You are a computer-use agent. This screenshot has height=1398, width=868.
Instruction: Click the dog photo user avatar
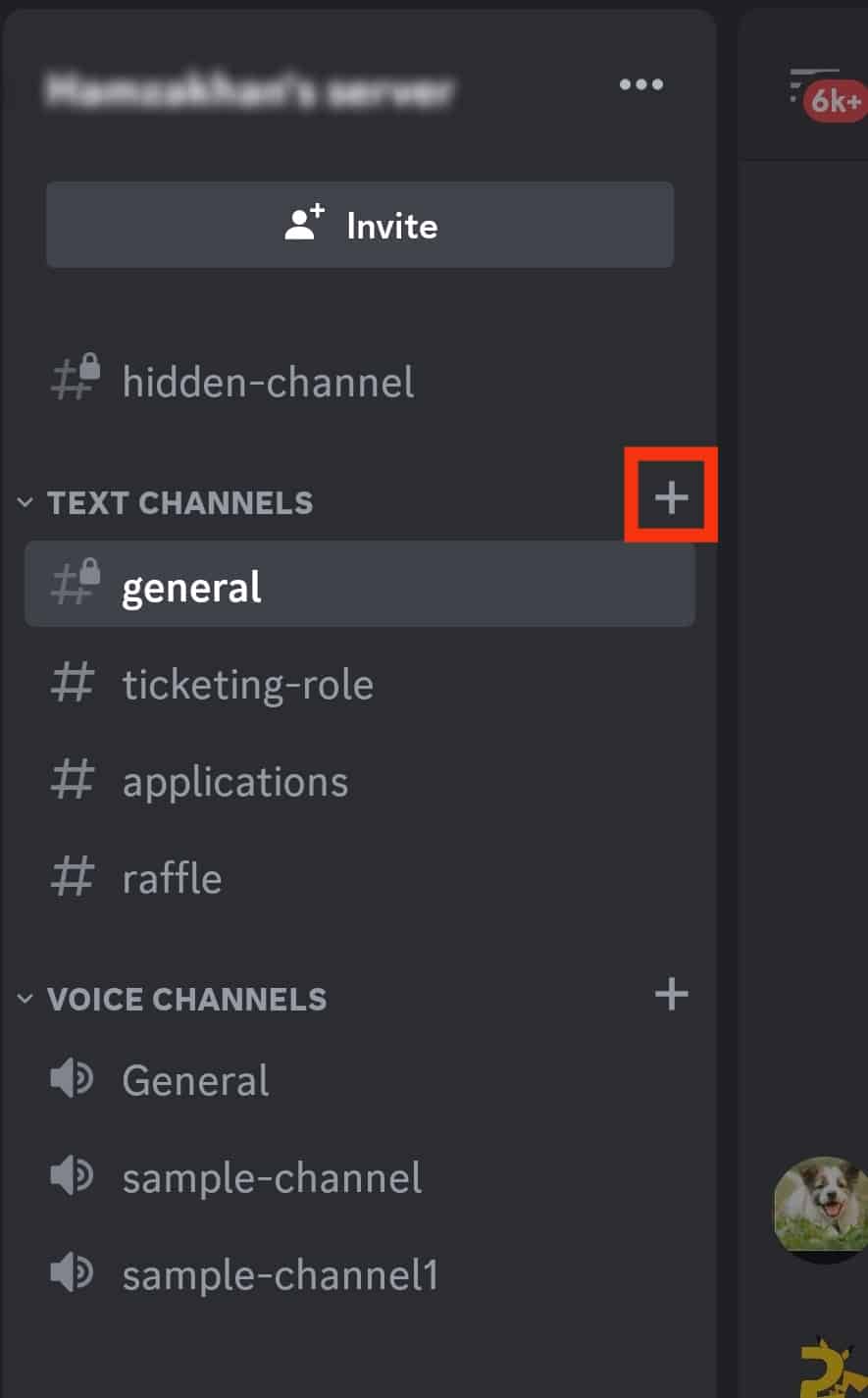point(821,1208)
